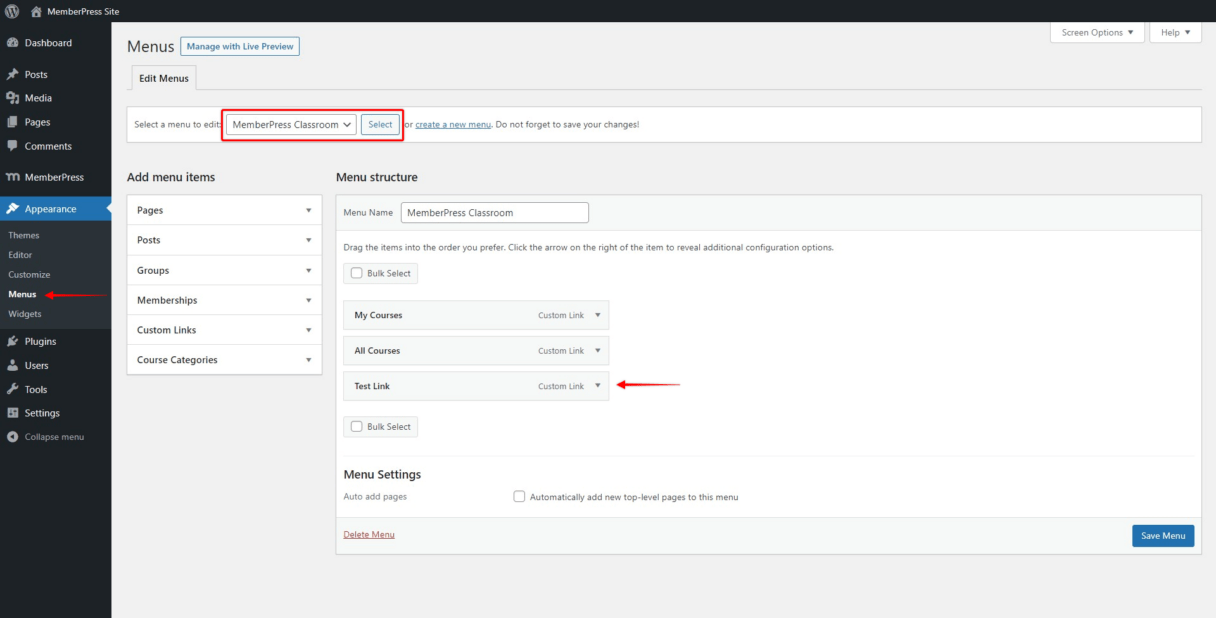Open the site home icon in admin bar
Viewport: 1216px width, 618px height.
[x=37, y=11]
